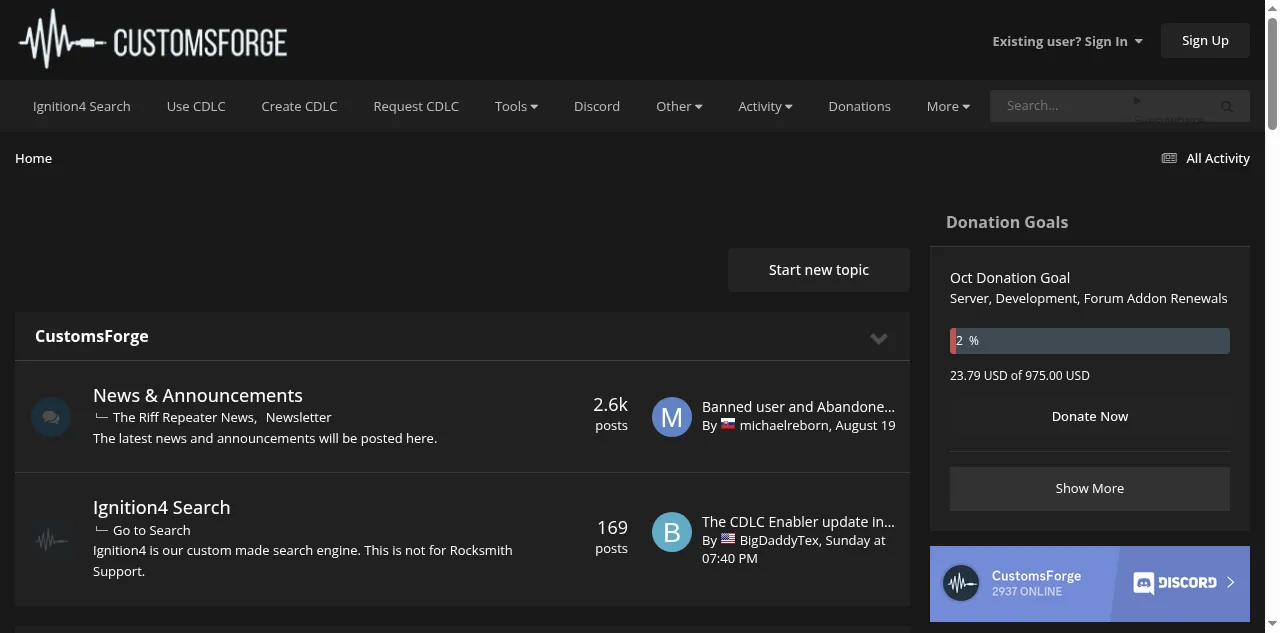1280x633 pixels.
Task: Open the Existing user Sign In dropdown
Action: (1067, 41)
